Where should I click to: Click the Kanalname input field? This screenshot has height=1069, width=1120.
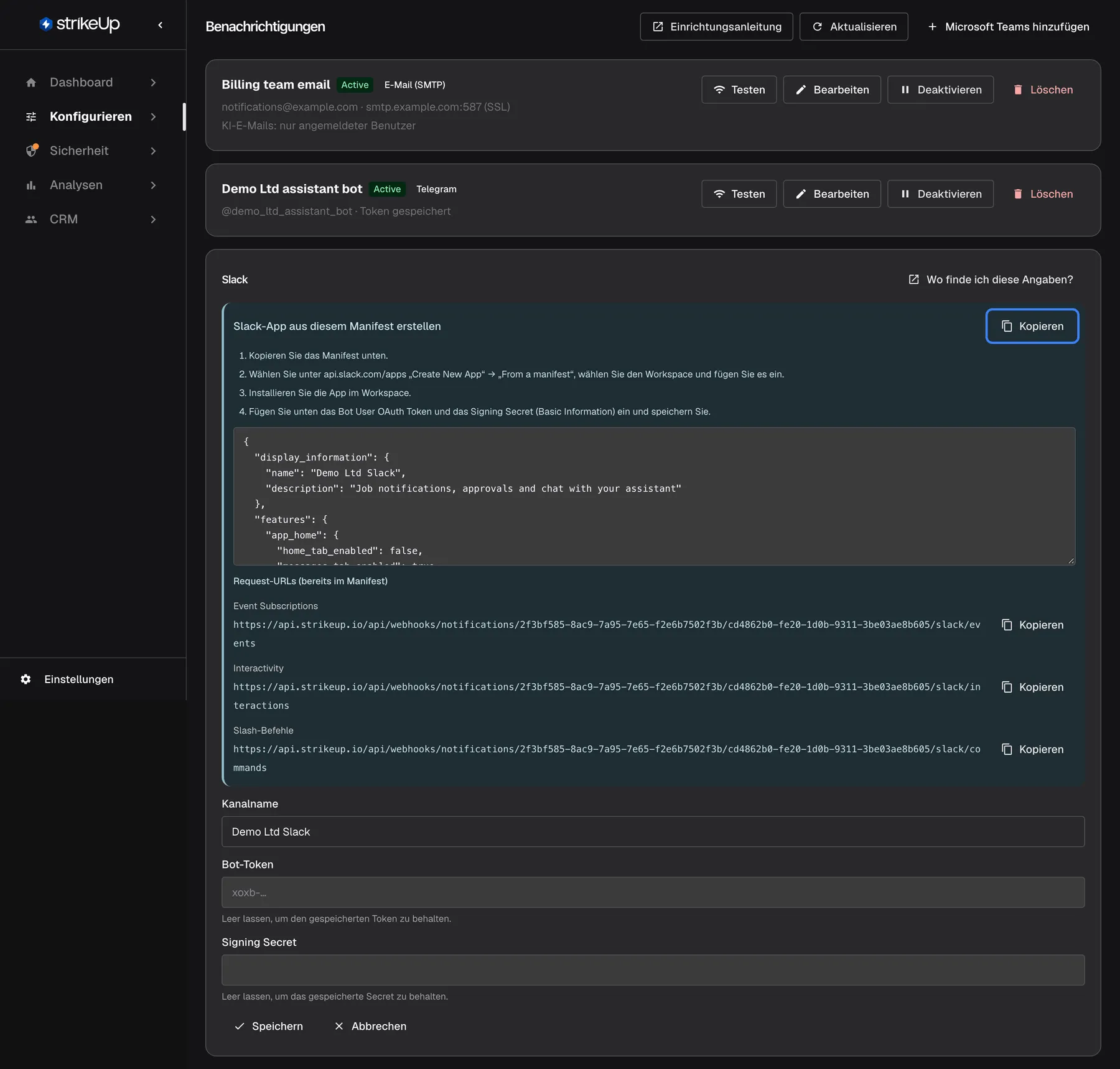coord(653,832)
